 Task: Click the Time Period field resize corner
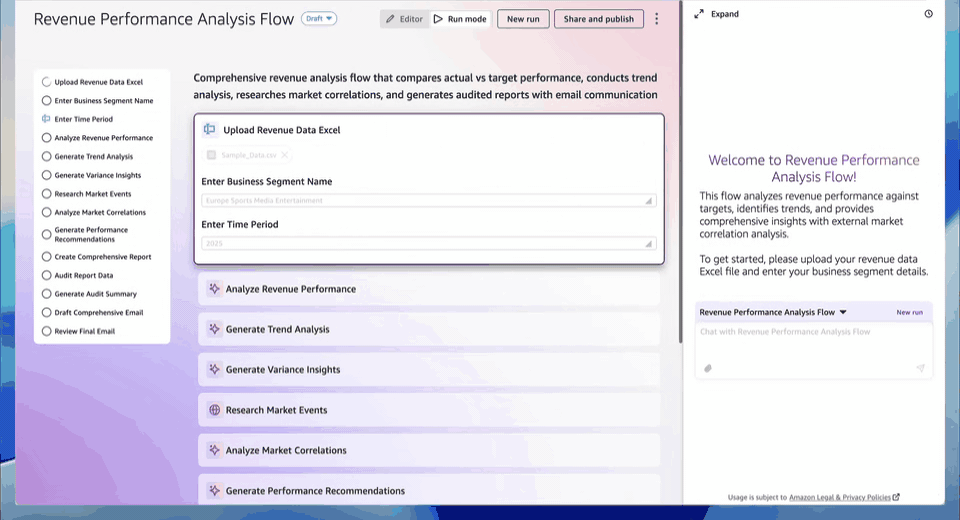coord(648,244)
